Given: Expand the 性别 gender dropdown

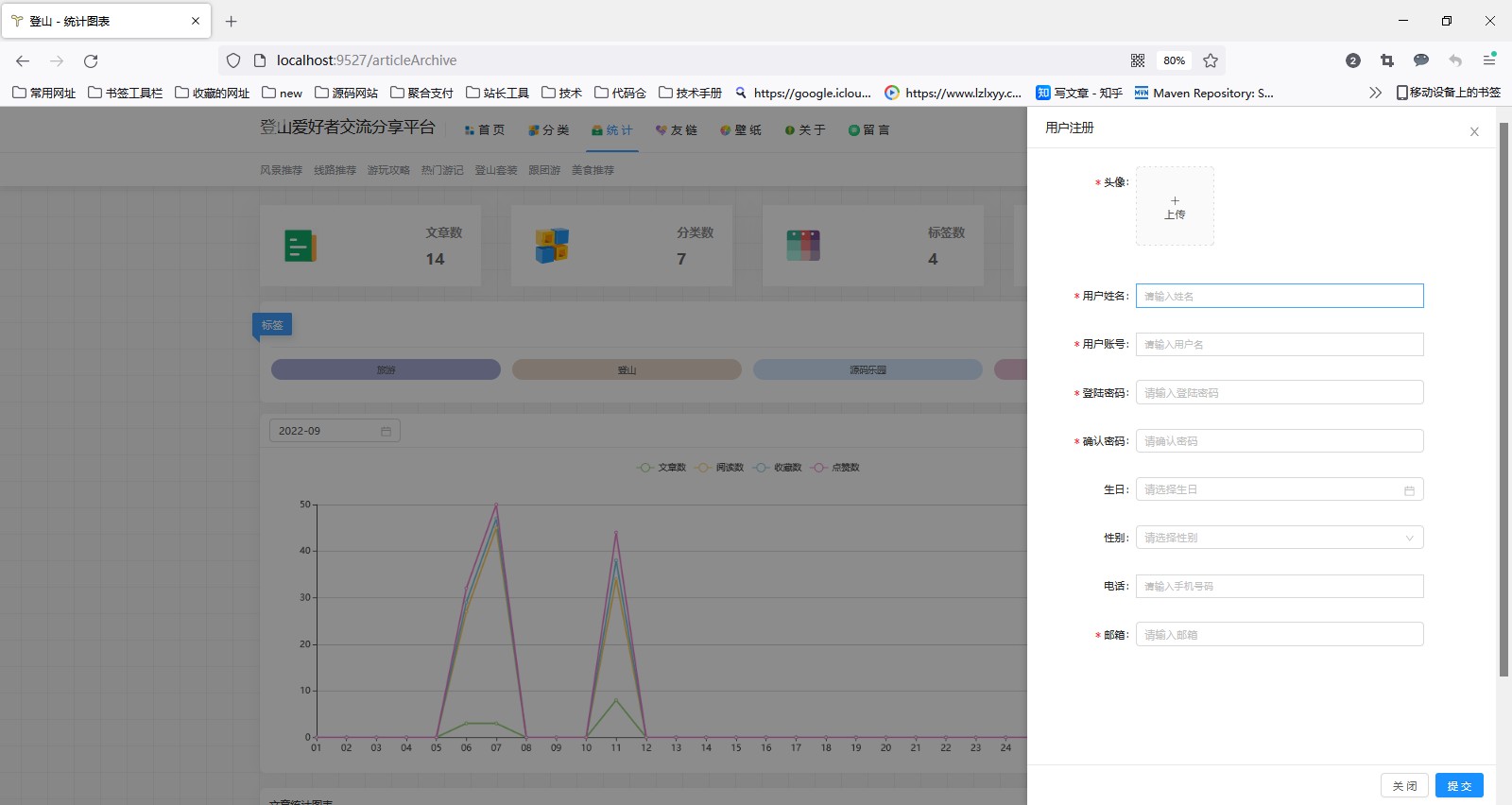Looking at the screenshot, I should click(1280, 538).
